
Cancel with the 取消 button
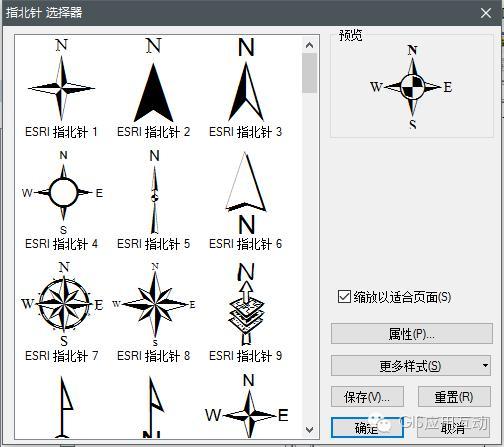point(454,428)
